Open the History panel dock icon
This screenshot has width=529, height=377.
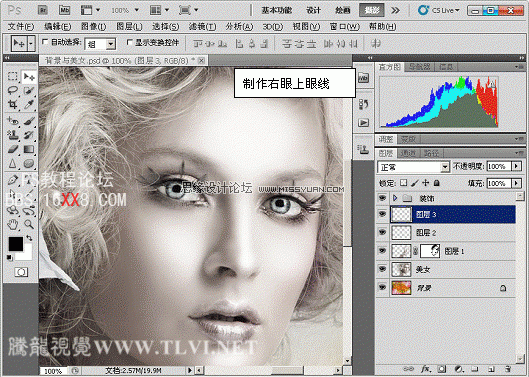(363, 104)
